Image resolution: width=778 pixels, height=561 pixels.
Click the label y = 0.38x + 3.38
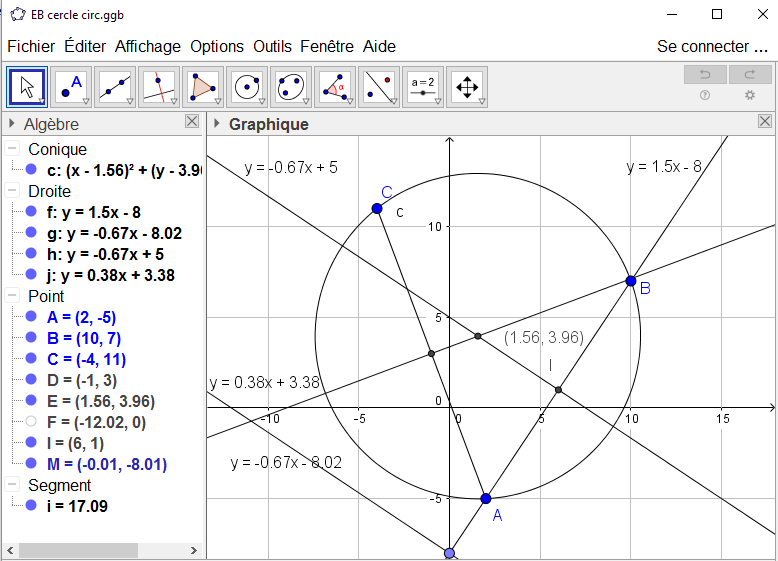click(x=264, y=382)
